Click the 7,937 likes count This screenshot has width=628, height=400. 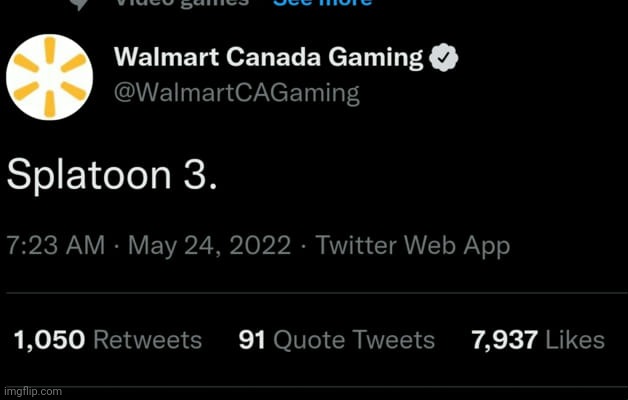click(x=505, y=340)
